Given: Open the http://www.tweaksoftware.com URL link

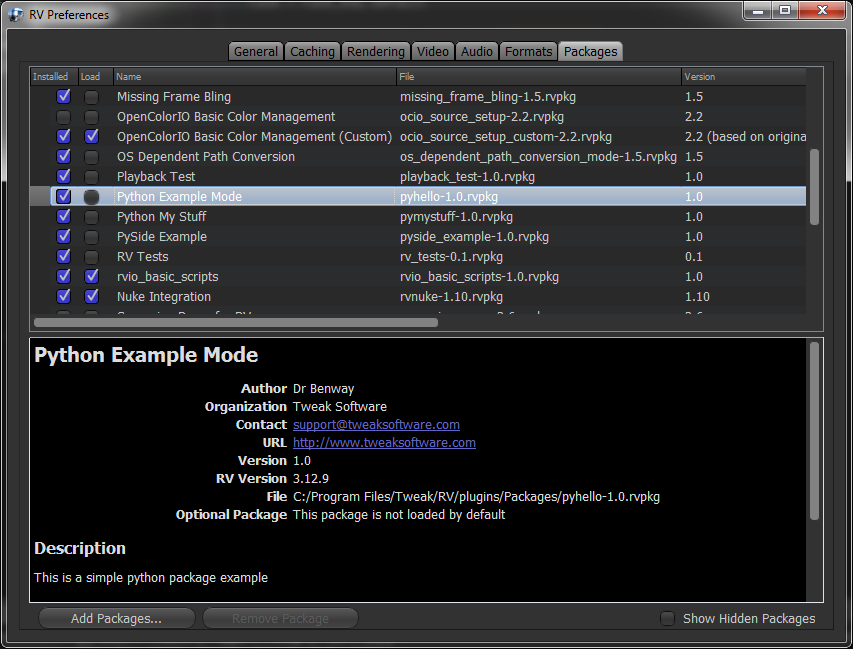Looking at the screenshot, I should (384, 442).
